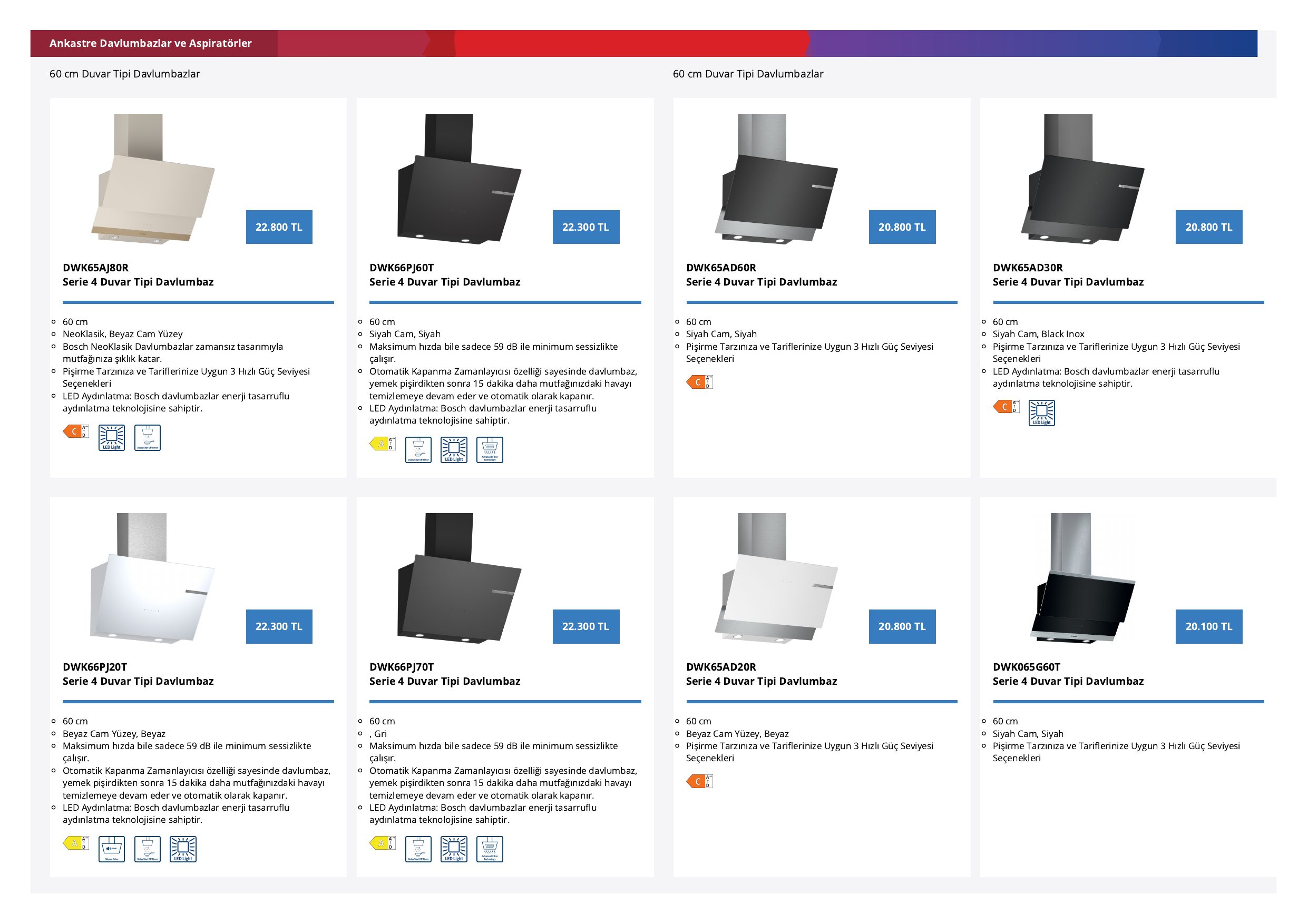The height and width of the screenshot is (924, 1308).
Task: Click the energy class C label under DWK65AJ80R
Action: (x=76, y=431)
